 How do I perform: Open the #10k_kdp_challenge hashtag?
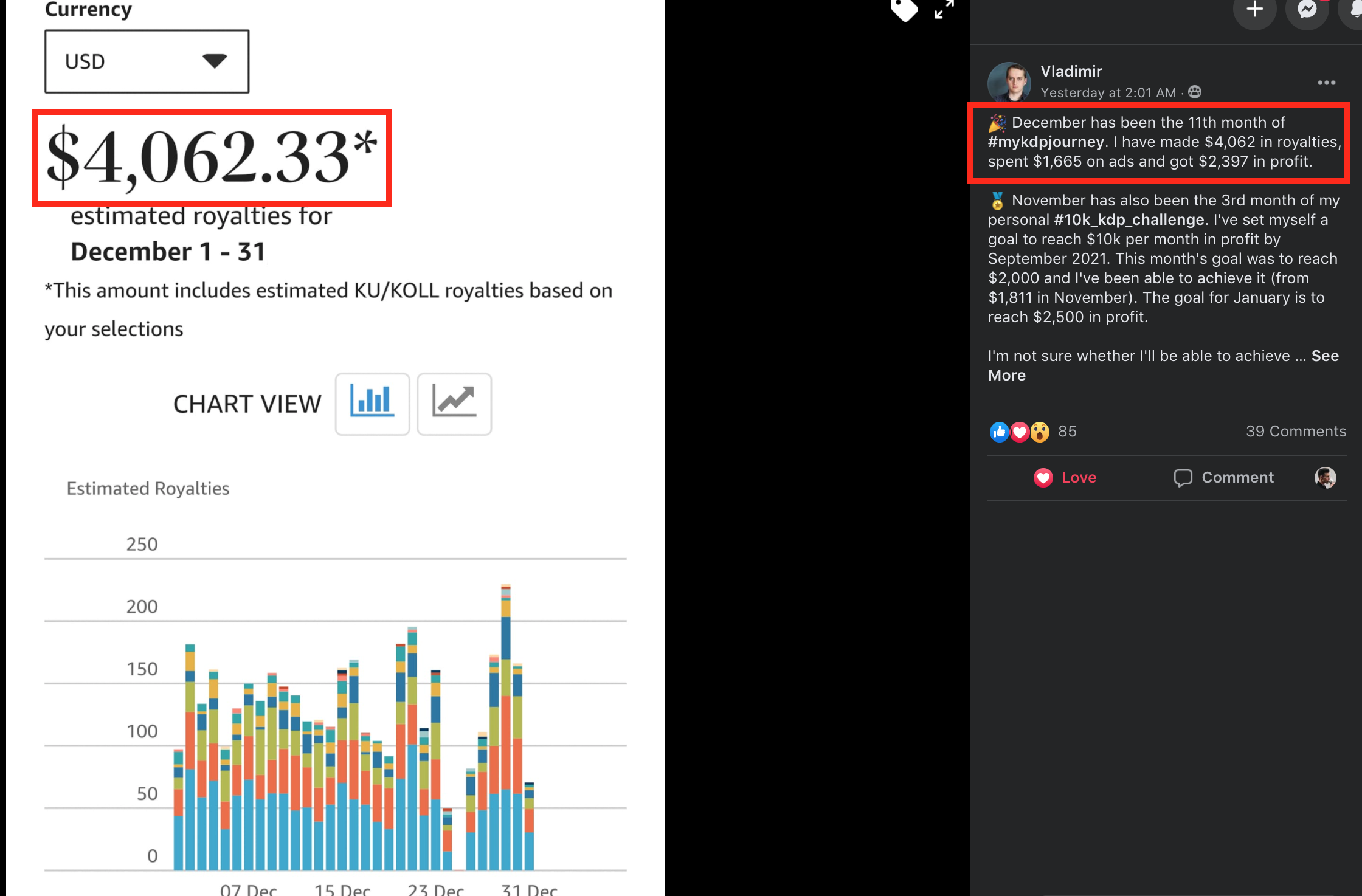1129,219
